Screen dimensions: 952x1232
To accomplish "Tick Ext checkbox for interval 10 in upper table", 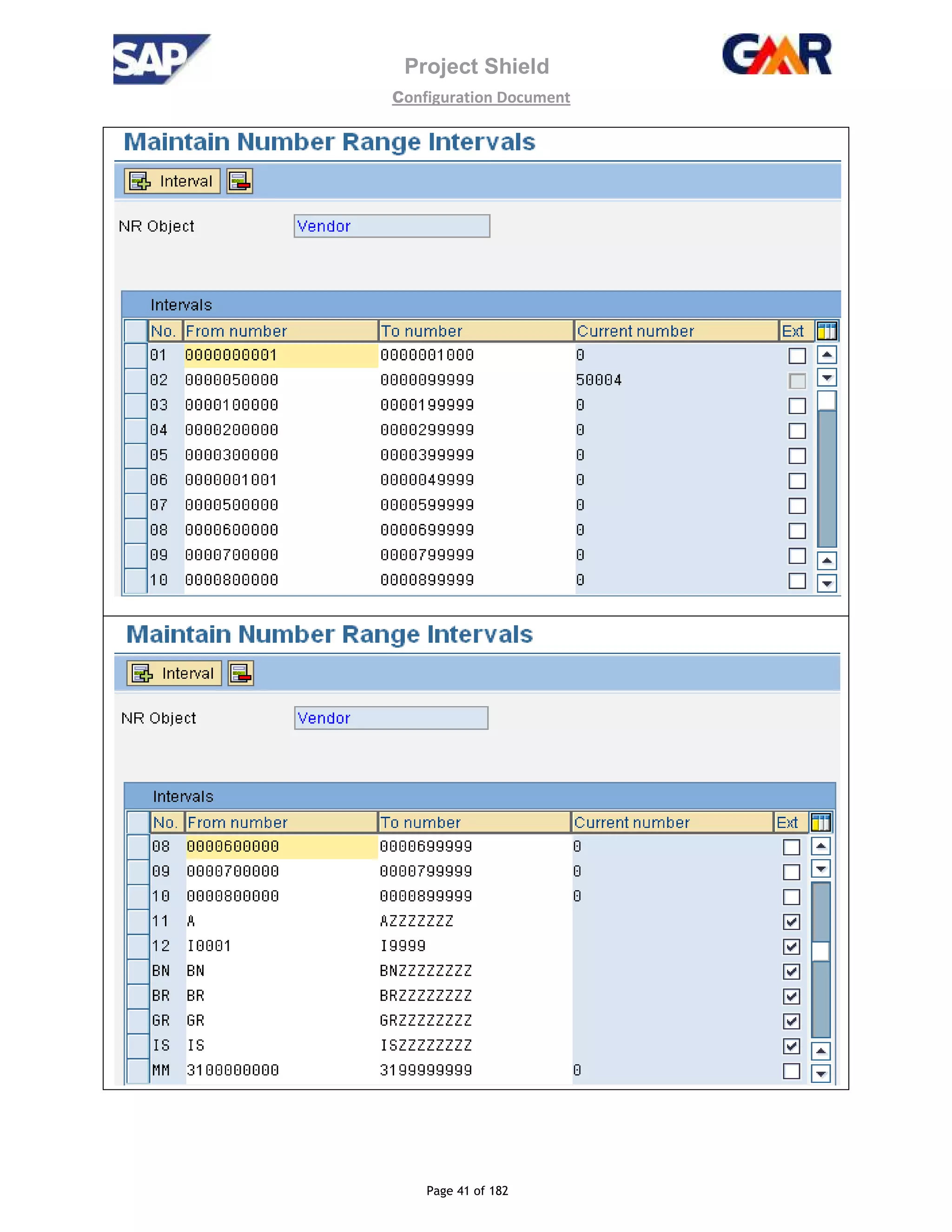I will [797, 581].
